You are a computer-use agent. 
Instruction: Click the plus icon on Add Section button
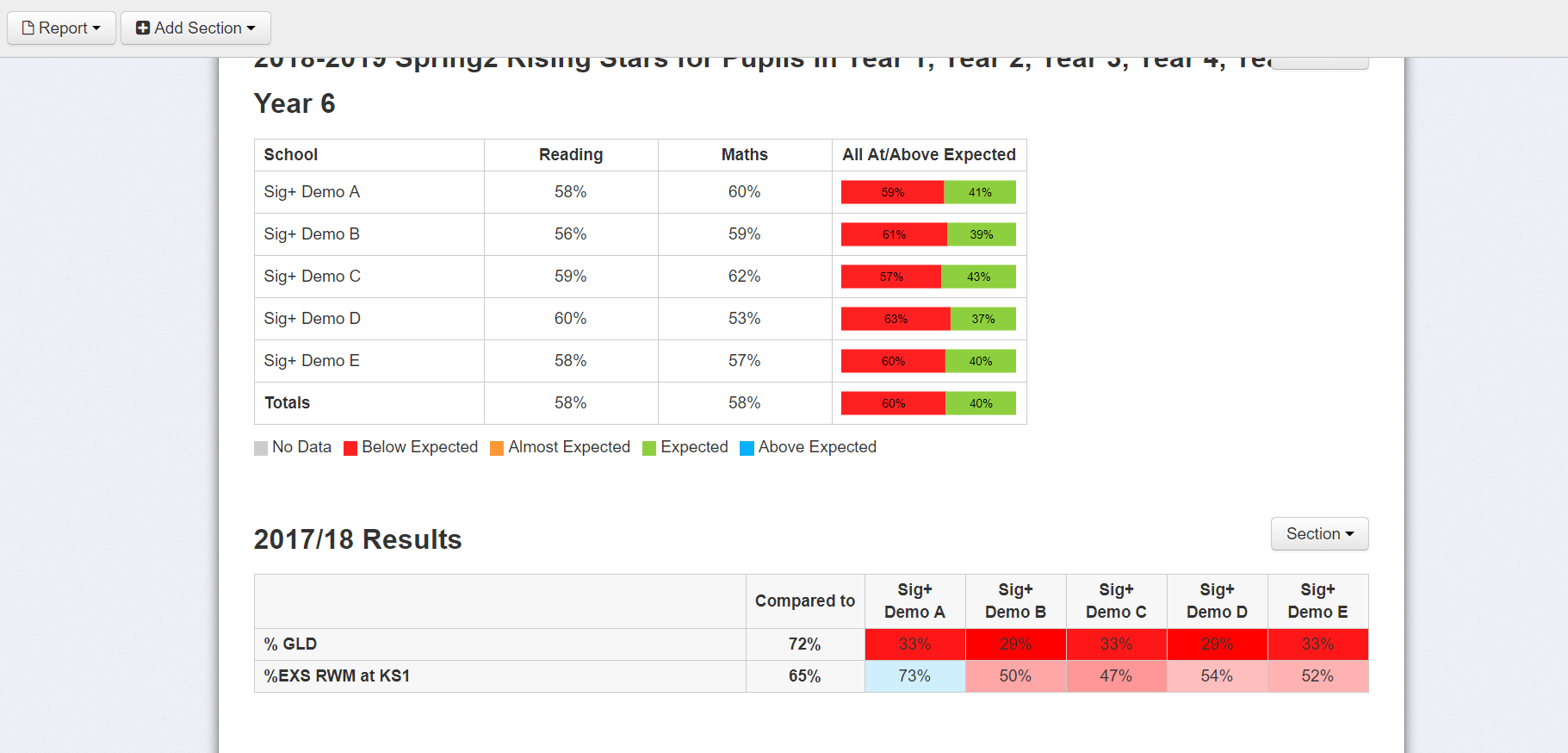(141, 27)
